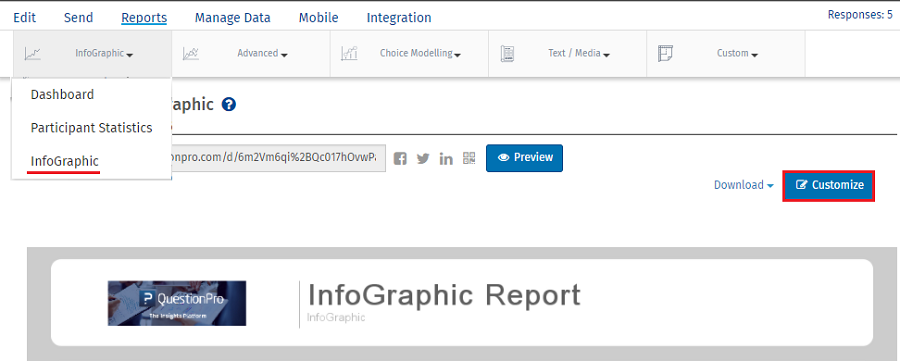Click the Custom sticky note icon
The height and width of the screenshot is (361, 900).
pos(665,53)
